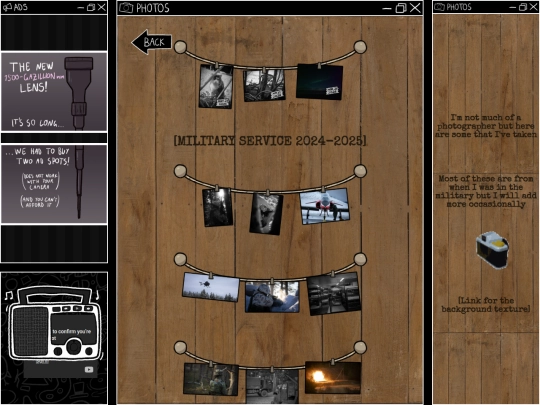
Task: Maximize the main Photos window
Action: click(401, 8)
